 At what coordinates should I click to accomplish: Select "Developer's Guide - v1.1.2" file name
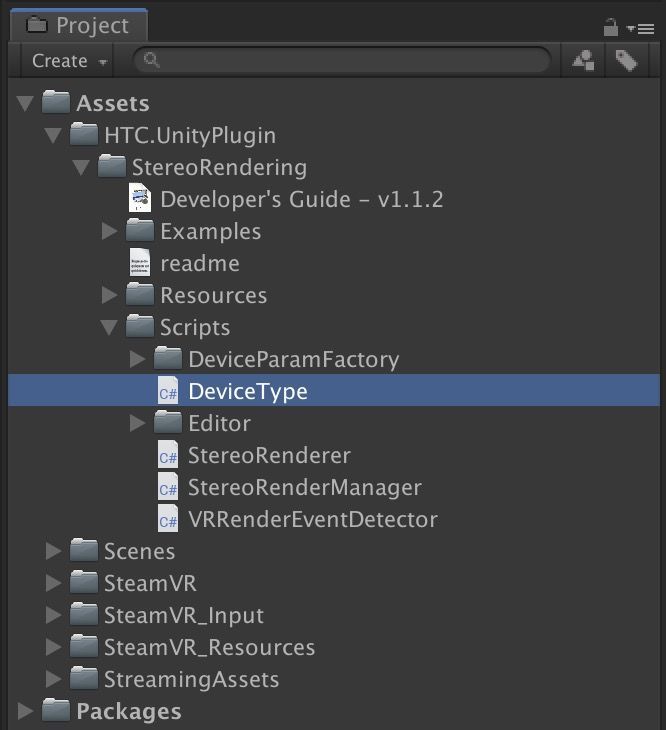point(302,199)
